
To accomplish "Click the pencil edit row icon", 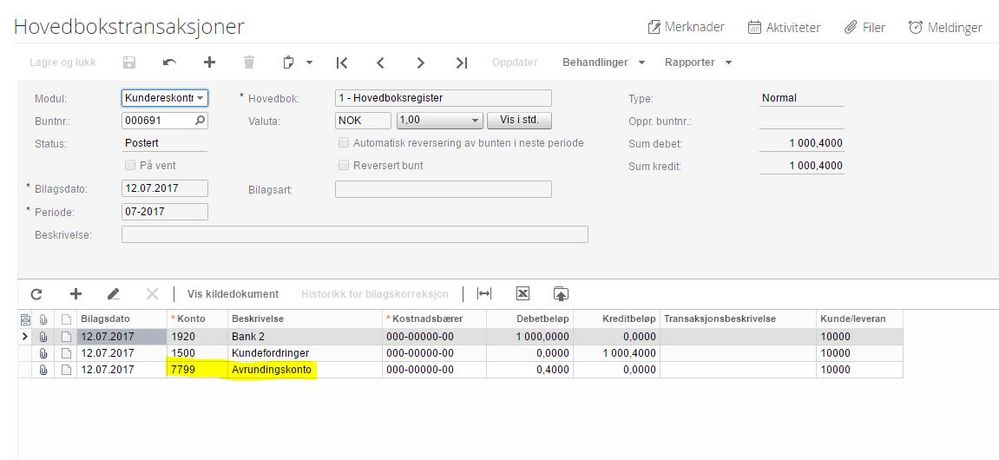I will click(x=113, y=294).
